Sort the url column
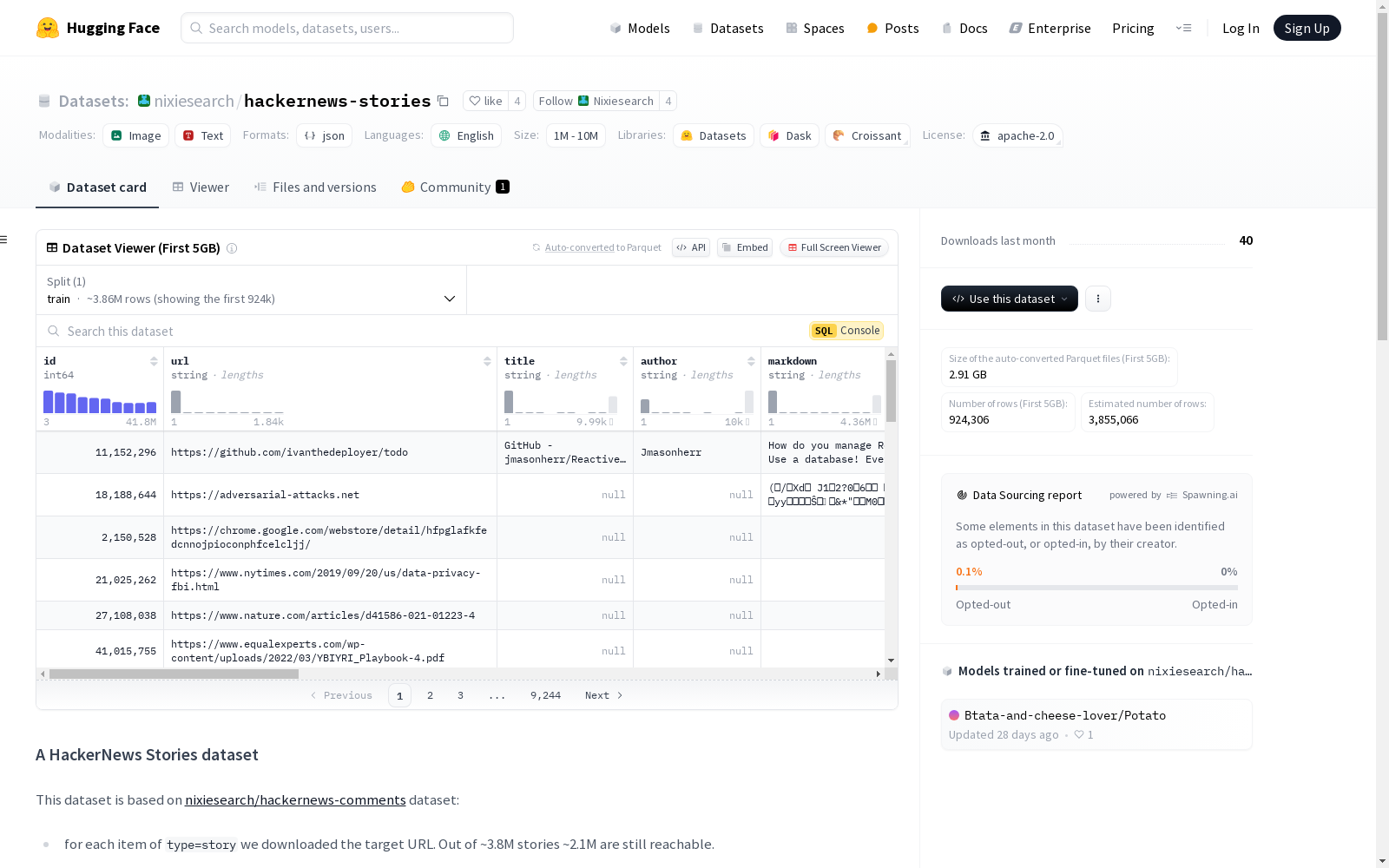 [x=487, y=361]
